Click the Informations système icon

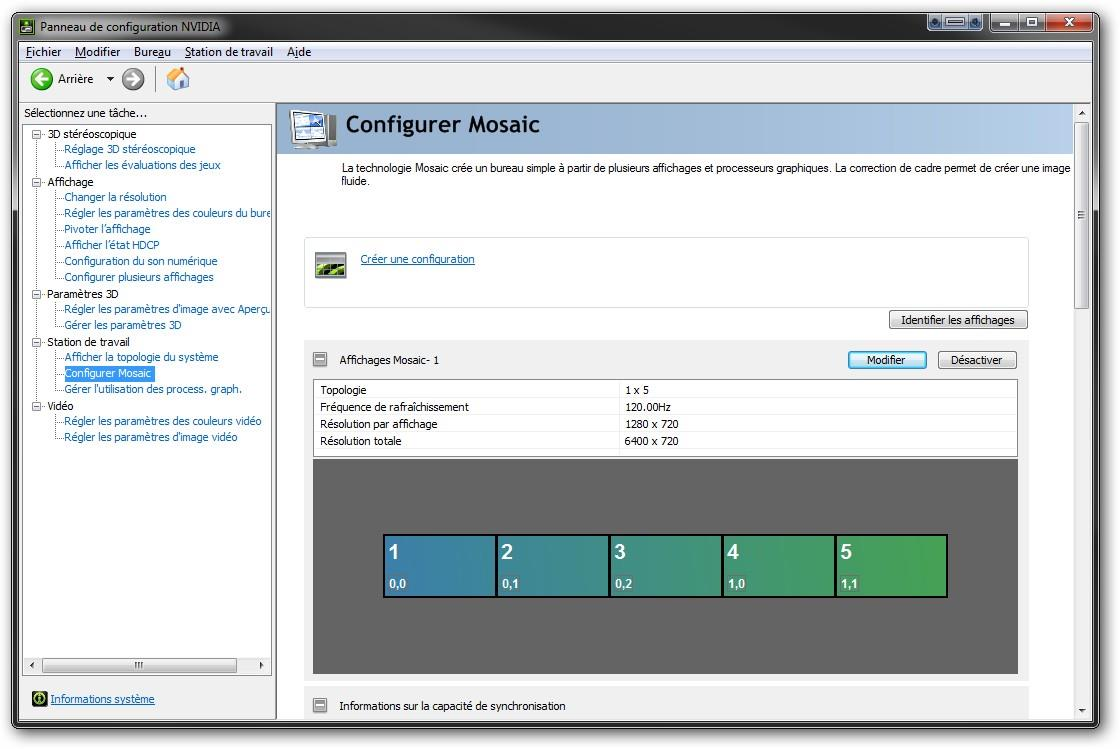coord(39,699)
